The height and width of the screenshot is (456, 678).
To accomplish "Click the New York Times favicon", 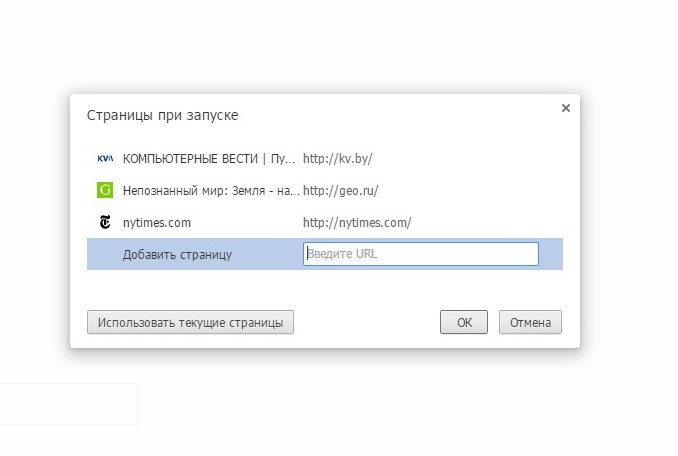I will 105,222.
